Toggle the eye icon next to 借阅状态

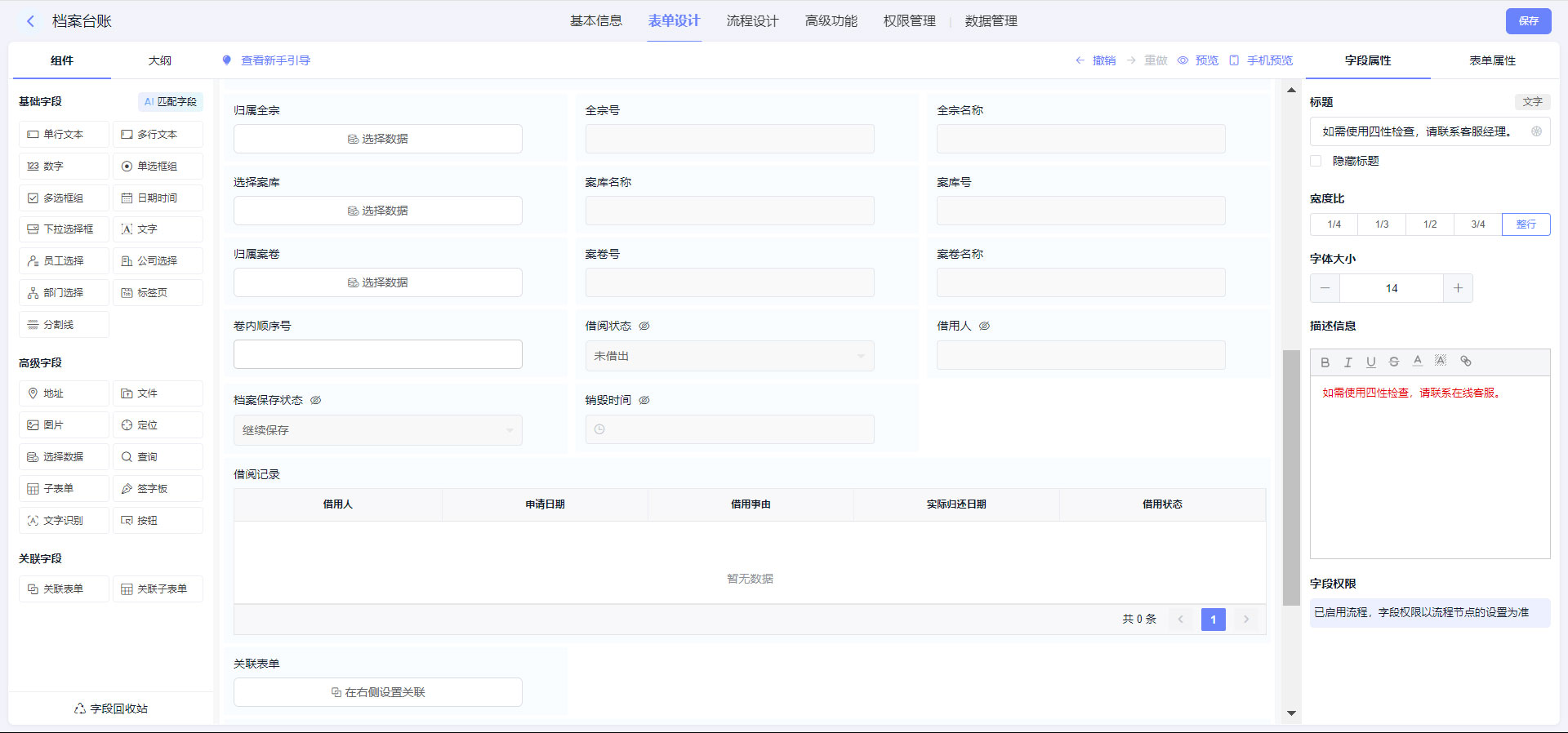644,326
